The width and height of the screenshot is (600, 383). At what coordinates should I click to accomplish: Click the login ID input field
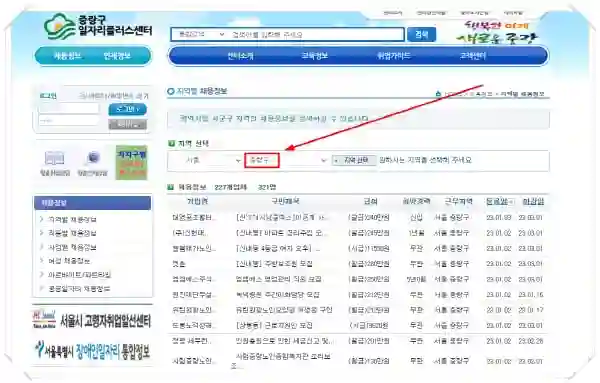tap(69, 109)
